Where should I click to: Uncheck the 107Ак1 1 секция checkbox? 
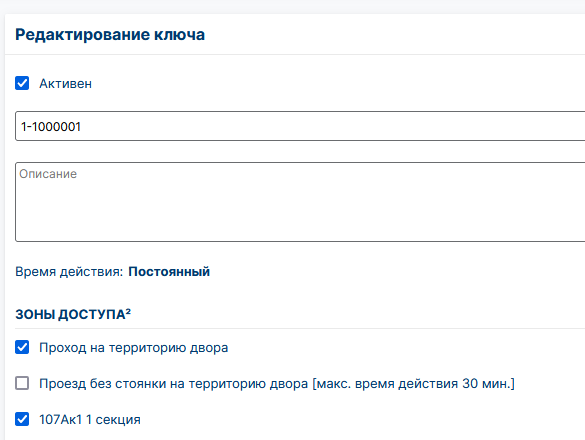pos(22,419)
